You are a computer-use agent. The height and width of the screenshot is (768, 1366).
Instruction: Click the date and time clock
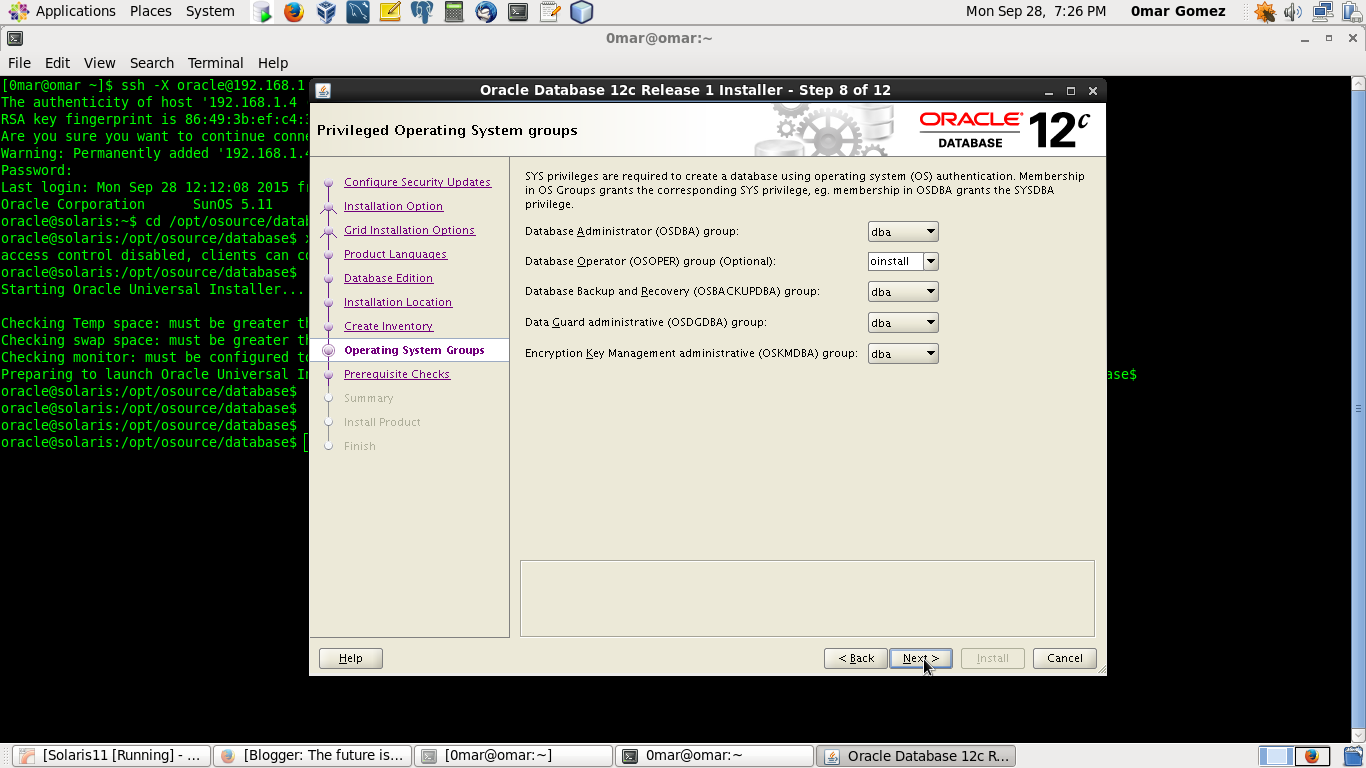1036,11
